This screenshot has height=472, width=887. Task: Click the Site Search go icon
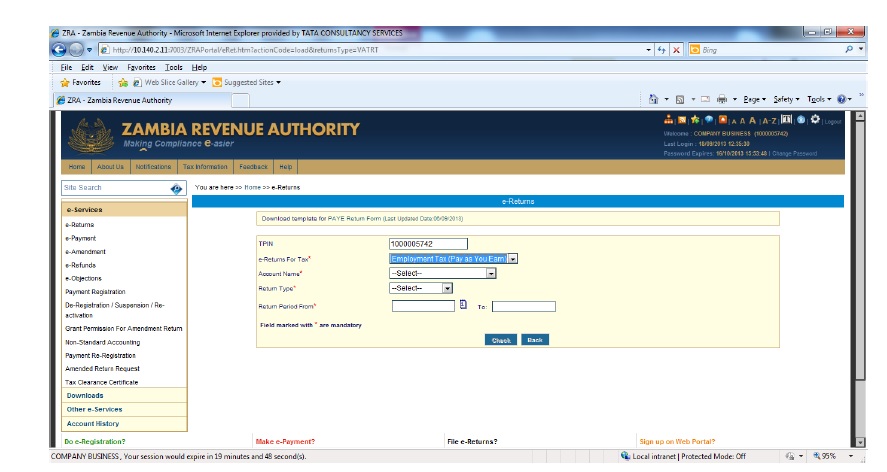tap(177, 188)
